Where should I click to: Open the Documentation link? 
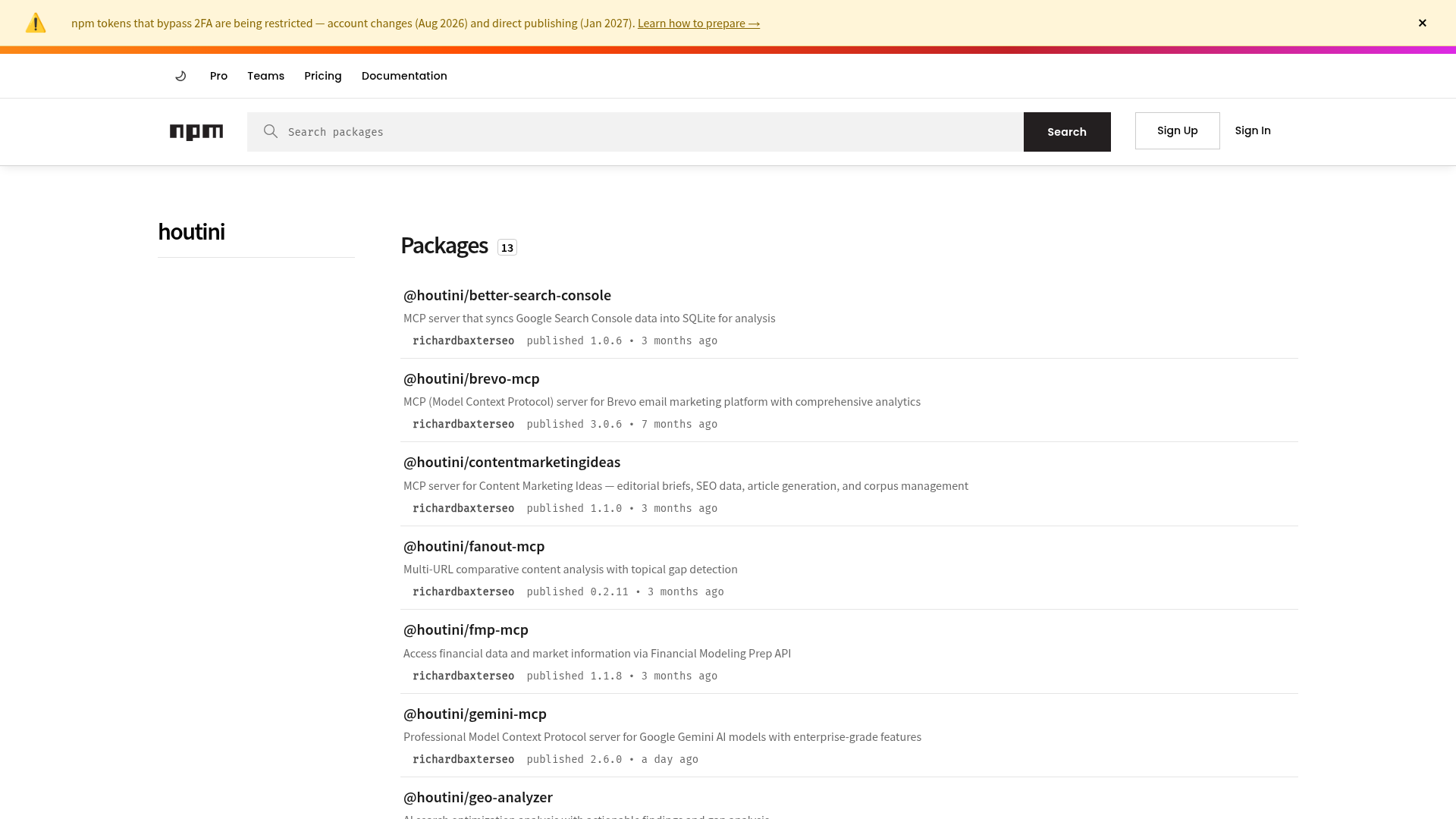coord(404,76)
